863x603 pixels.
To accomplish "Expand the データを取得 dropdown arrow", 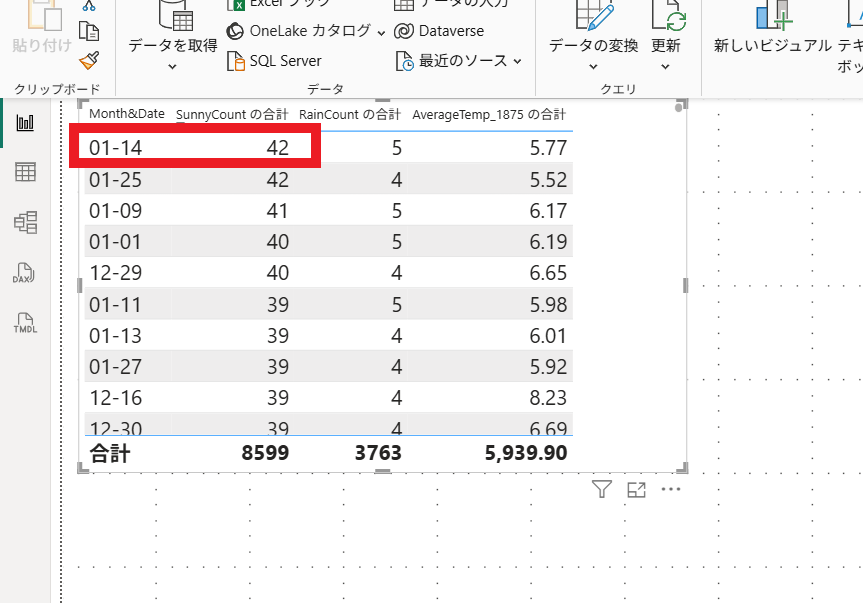I will (x=172, y=67).
